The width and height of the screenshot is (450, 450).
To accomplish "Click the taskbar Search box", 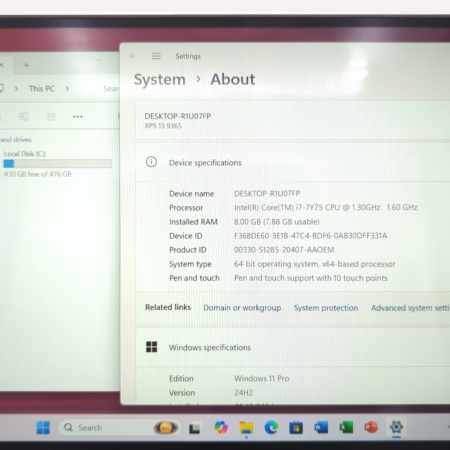I will click(x=120, y=427).
